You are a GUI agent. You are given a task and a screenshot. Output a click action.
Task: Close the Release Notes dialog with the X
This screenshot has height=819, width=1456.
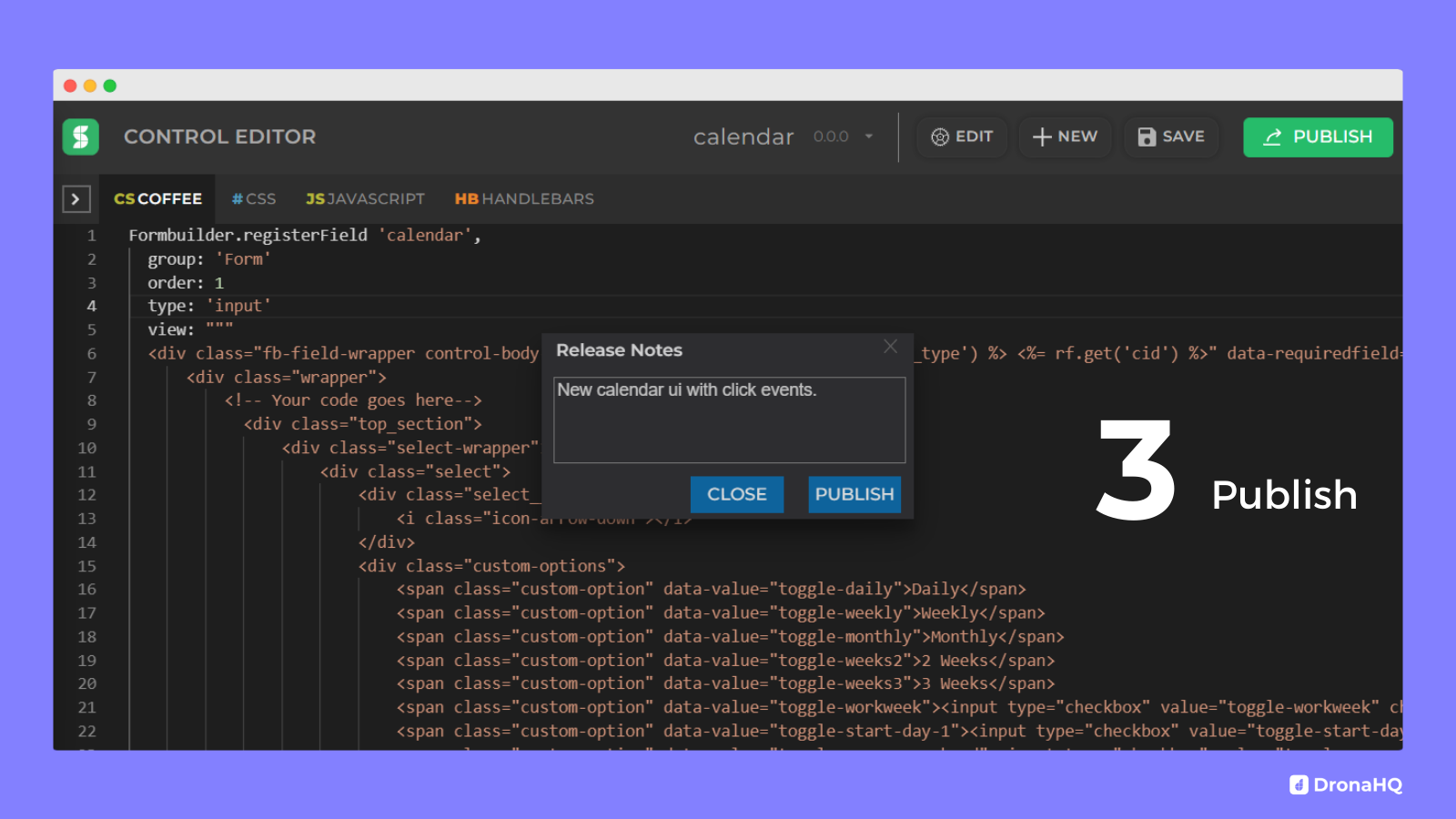pyautogui.click(x=890, y=347)
